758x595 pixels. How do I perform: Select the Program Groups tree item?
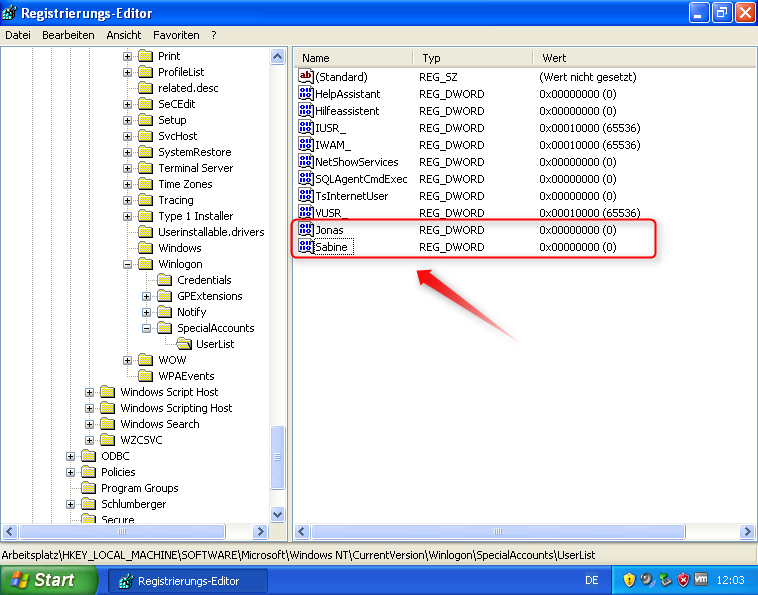pos(139,488)
